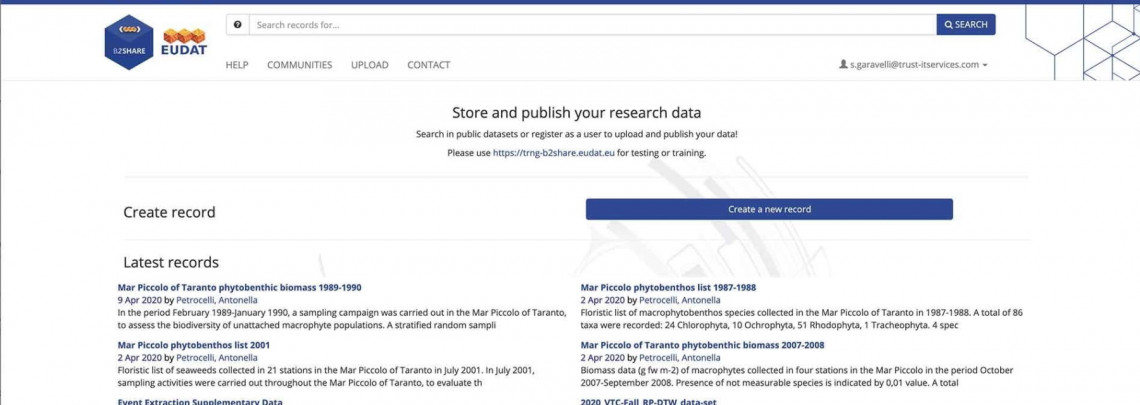Open the CONTACT page
Screen dimensions: 1140x405
pyautogui.click(x=428, y=65)
